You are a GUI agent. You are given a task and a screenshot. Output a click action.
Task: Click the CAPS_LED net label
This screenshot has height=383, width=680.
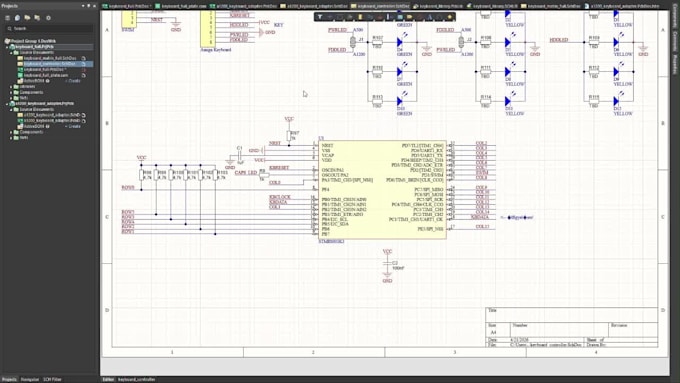(246, 173)
